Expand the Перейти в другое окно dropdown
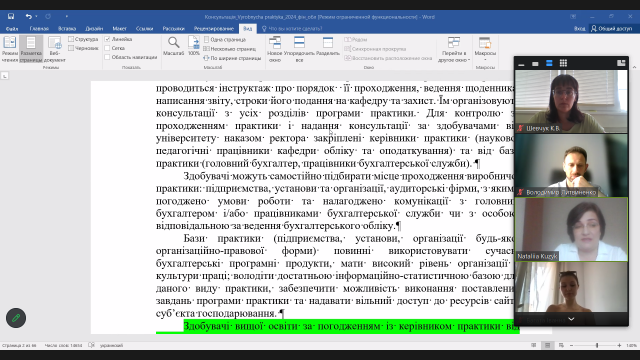 [x=454, y=49]
